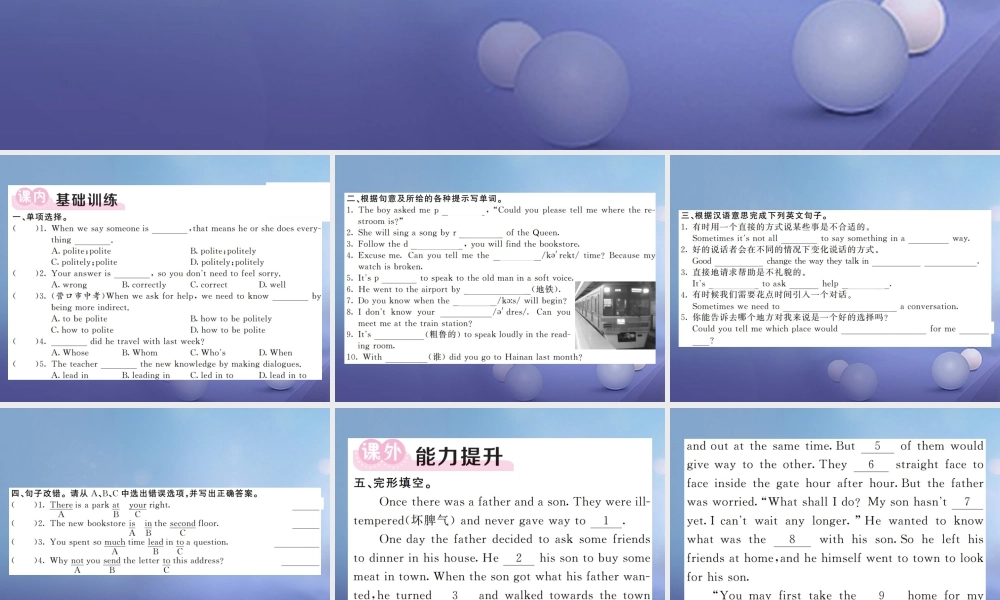Click the sentence 有时用一个直接的方式说某些事是不合适的
This screenshot has height=600, width=1000.
[782, 226]
